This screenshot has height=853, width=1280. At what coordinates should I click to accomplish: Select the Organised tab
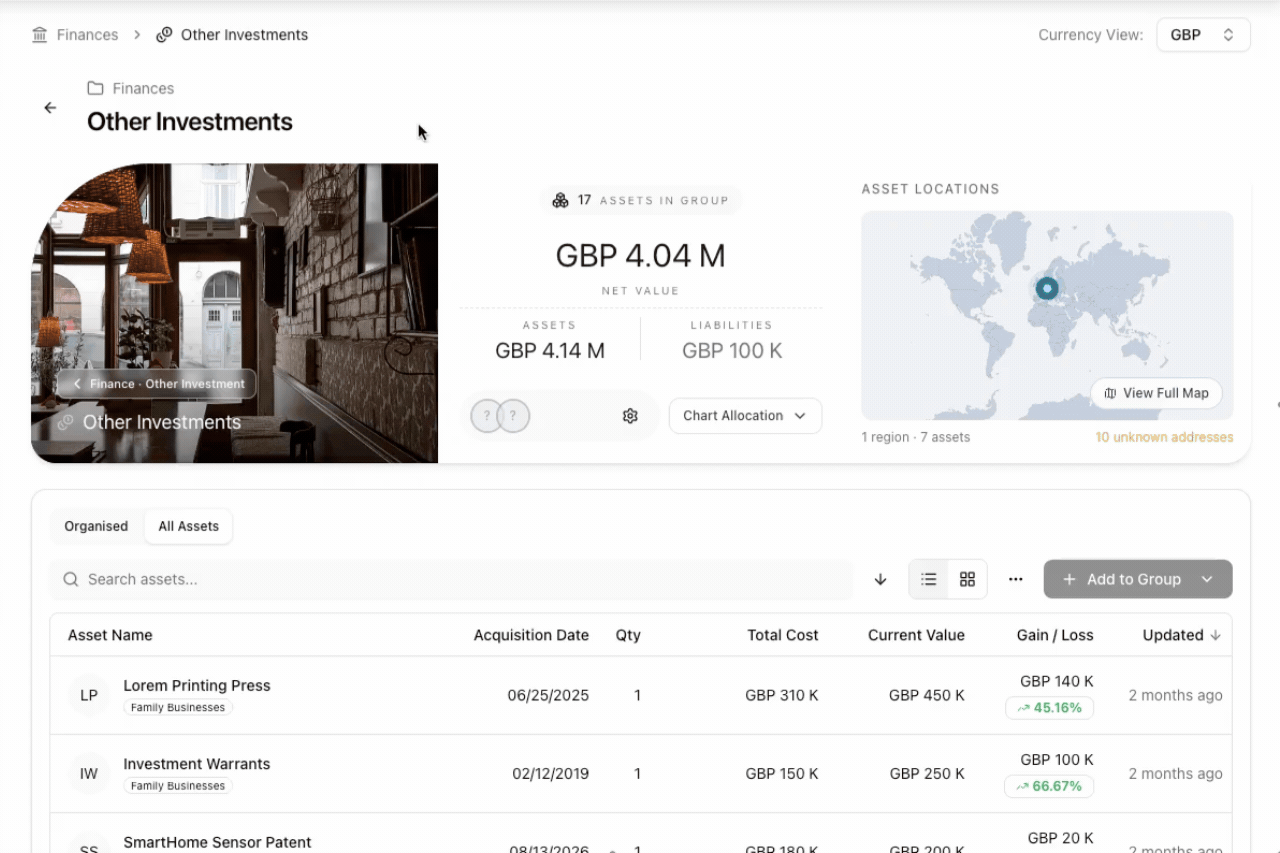(x=96, y=526)
